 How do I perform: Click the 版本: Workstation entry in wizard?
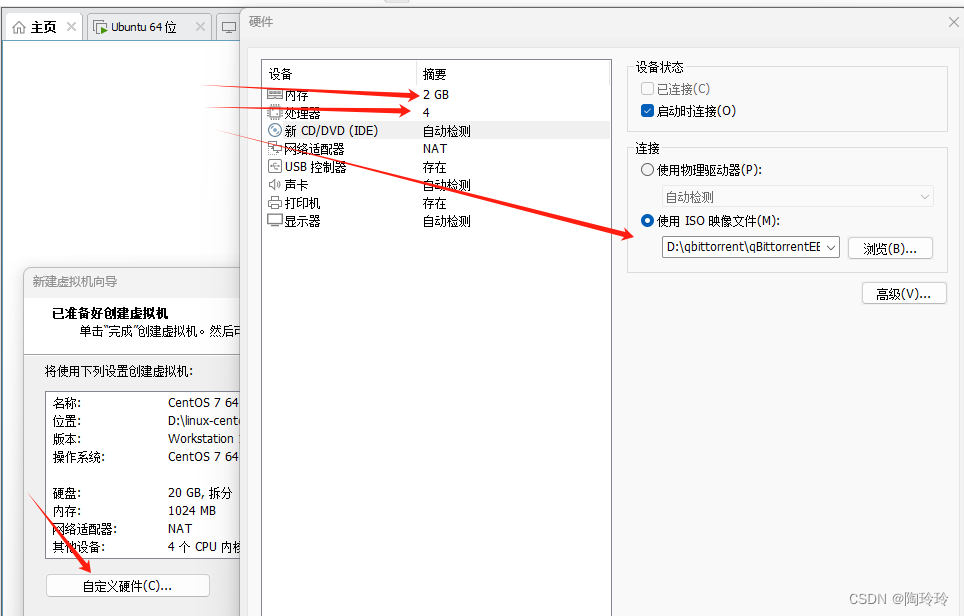tap(146, 439)
